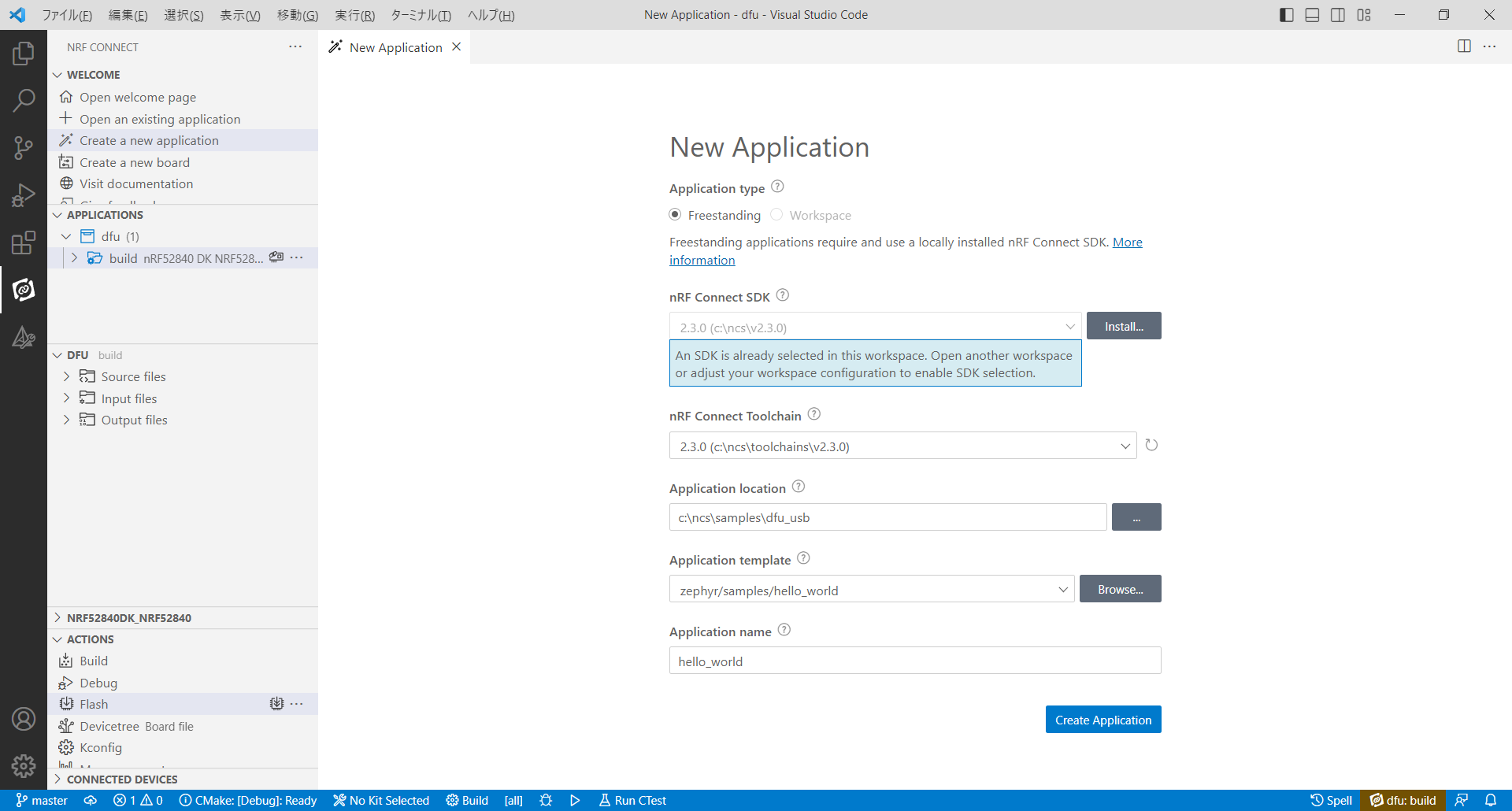The height and width of the screenshot is (811, 1512).
Task: Open the Manage gear icon
Action: tap(24, 765)
